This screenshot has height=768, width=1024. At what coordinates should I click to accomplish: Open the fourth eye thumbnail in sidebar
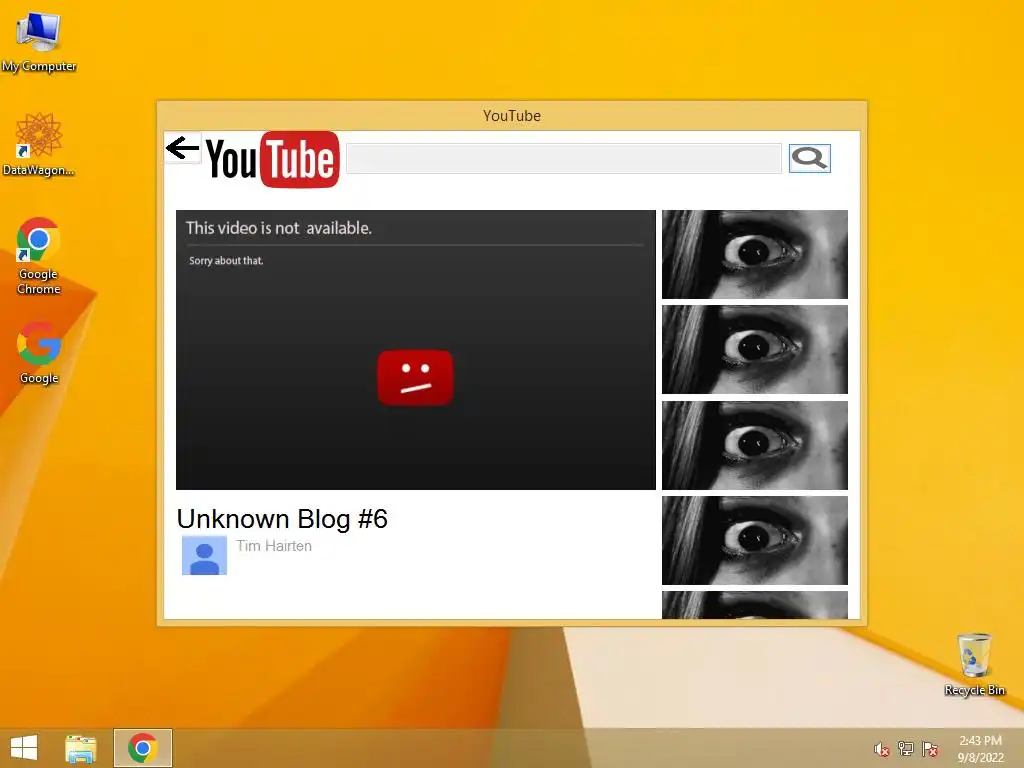tap(755, 540)
